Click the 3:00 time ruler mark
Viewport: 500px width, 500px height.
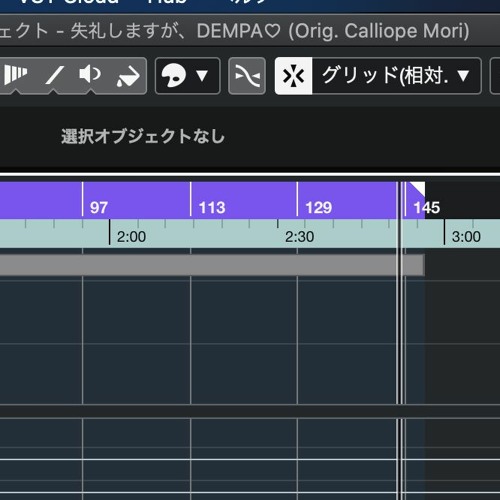466,237
